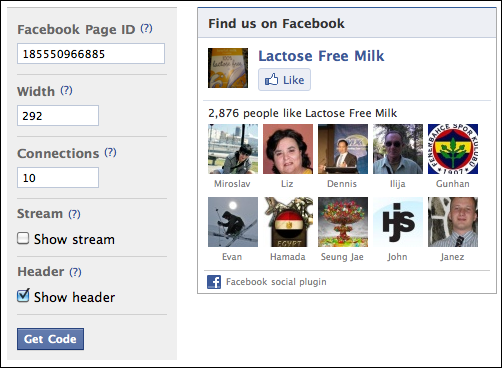This screenshot has height=368, width=502.
Task: Like the Lactose Free Milk page
Action: pos(284,80)
